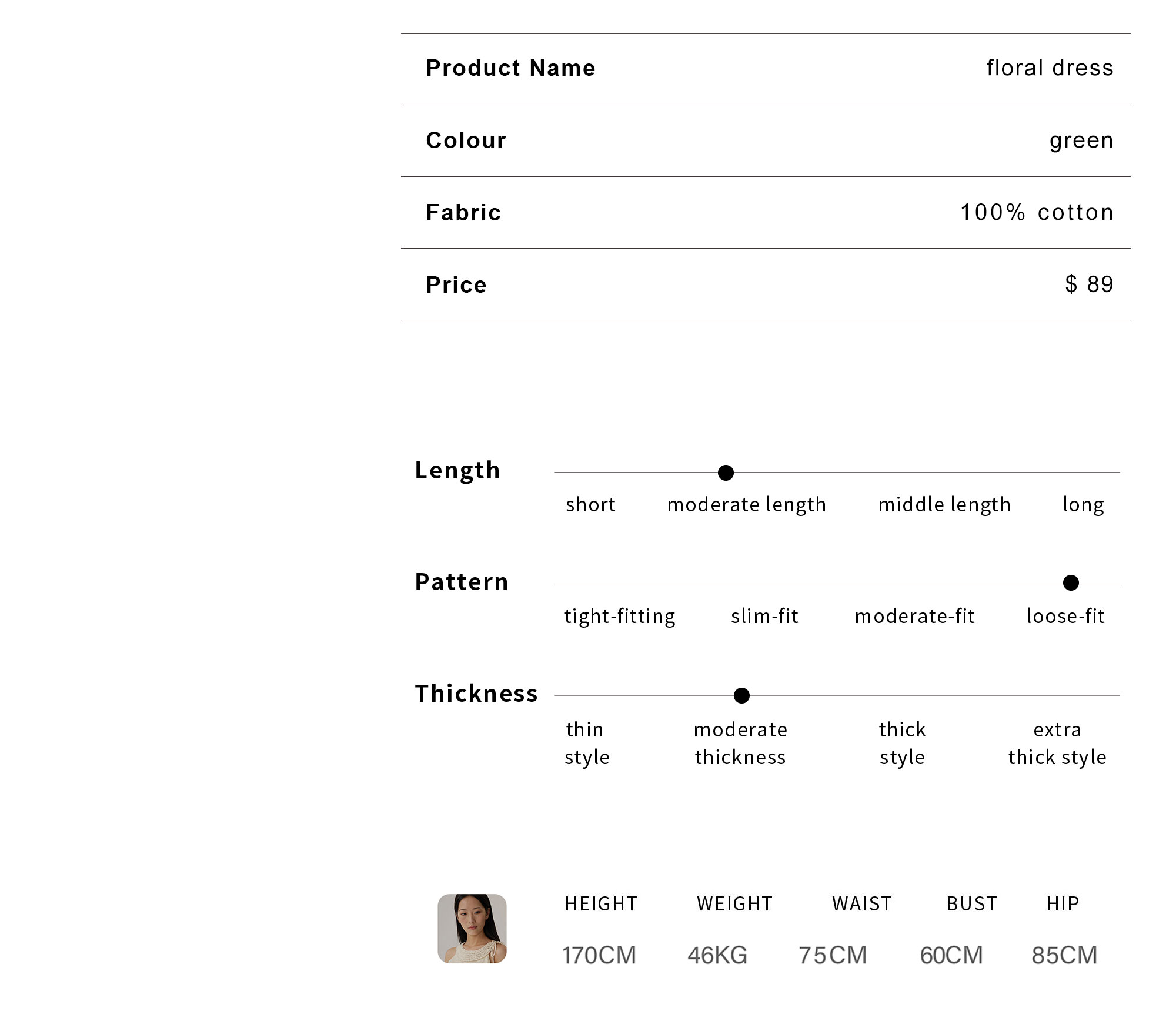The height and width of the screenshot is (1018, 1176).
Task: Click the '100% cotton' fabric value
Action: [1037, 212]
